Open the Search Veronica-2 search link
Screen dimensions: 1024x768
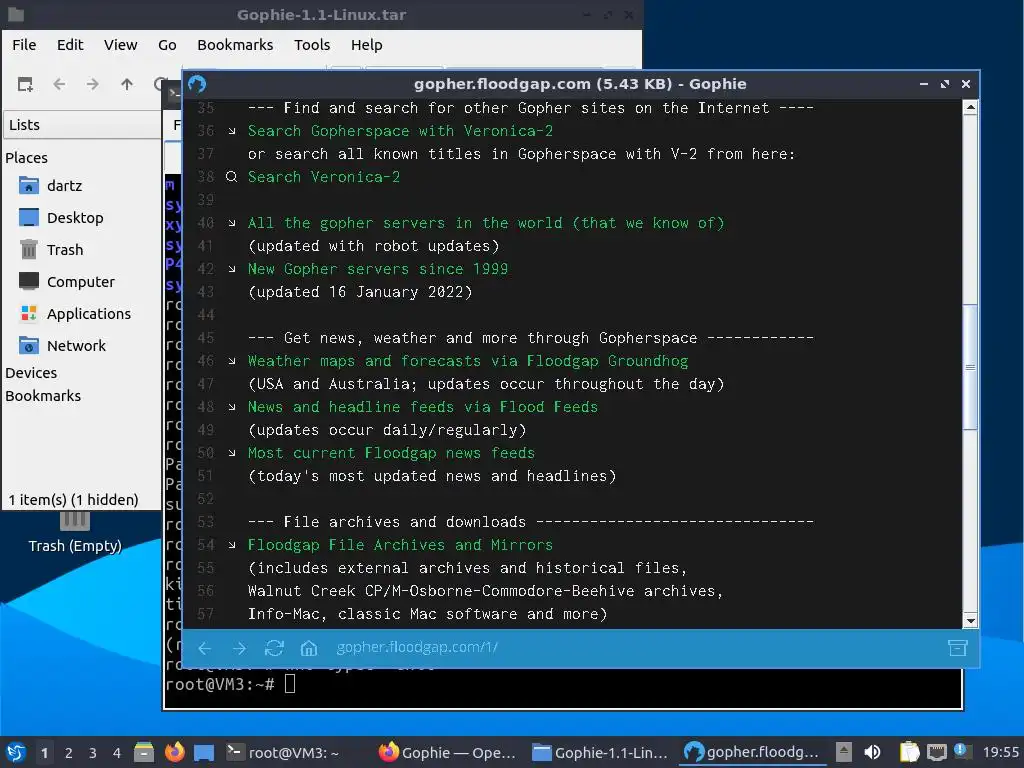[324, 177]
